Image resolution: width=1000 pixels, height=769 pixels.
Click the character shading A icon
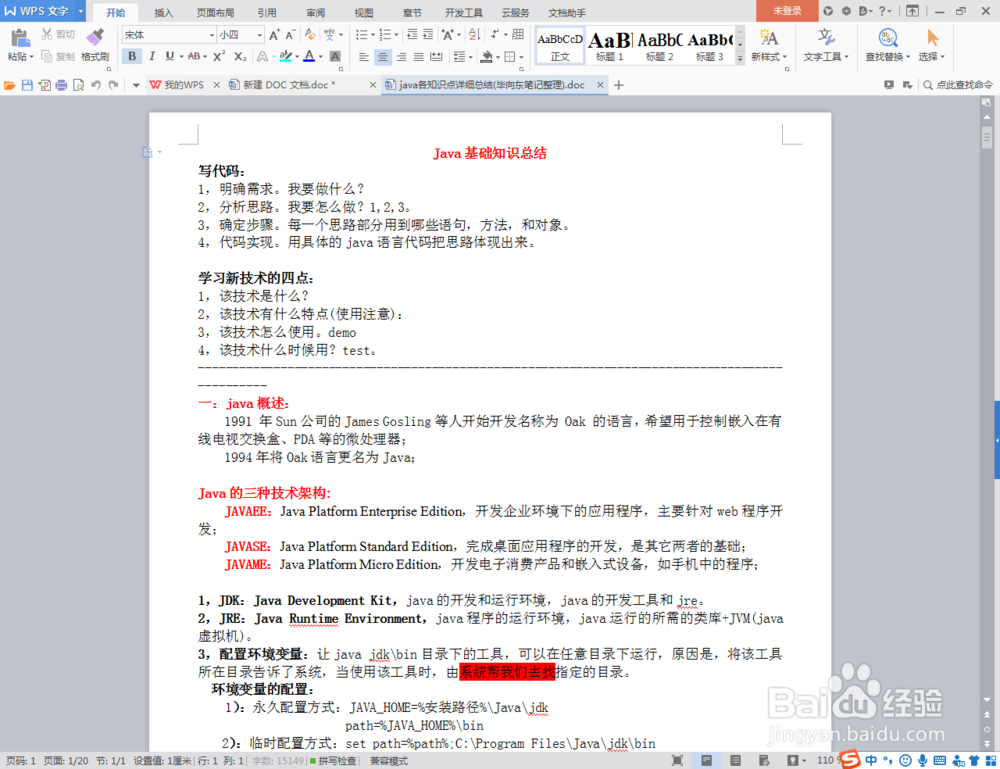coord(335,56)
